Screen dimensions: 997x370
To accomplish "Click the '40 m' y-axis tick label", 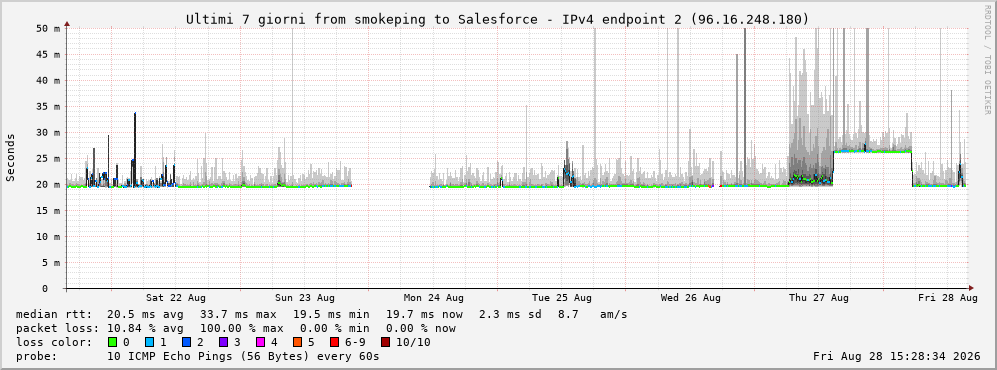I will coord(48,81).
